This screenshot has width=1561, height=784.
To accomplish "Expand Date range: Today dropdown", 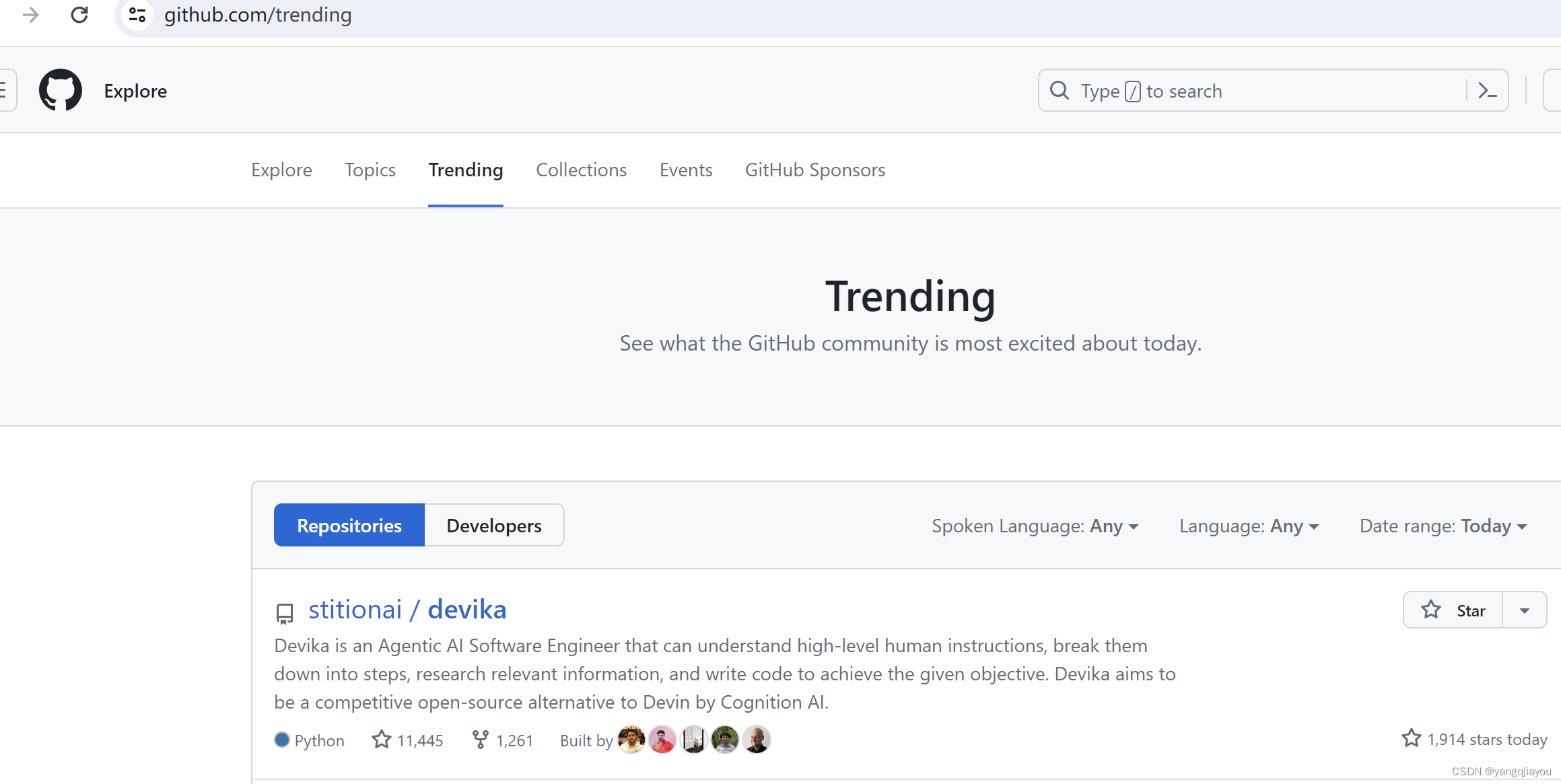I will [1444, 526].
